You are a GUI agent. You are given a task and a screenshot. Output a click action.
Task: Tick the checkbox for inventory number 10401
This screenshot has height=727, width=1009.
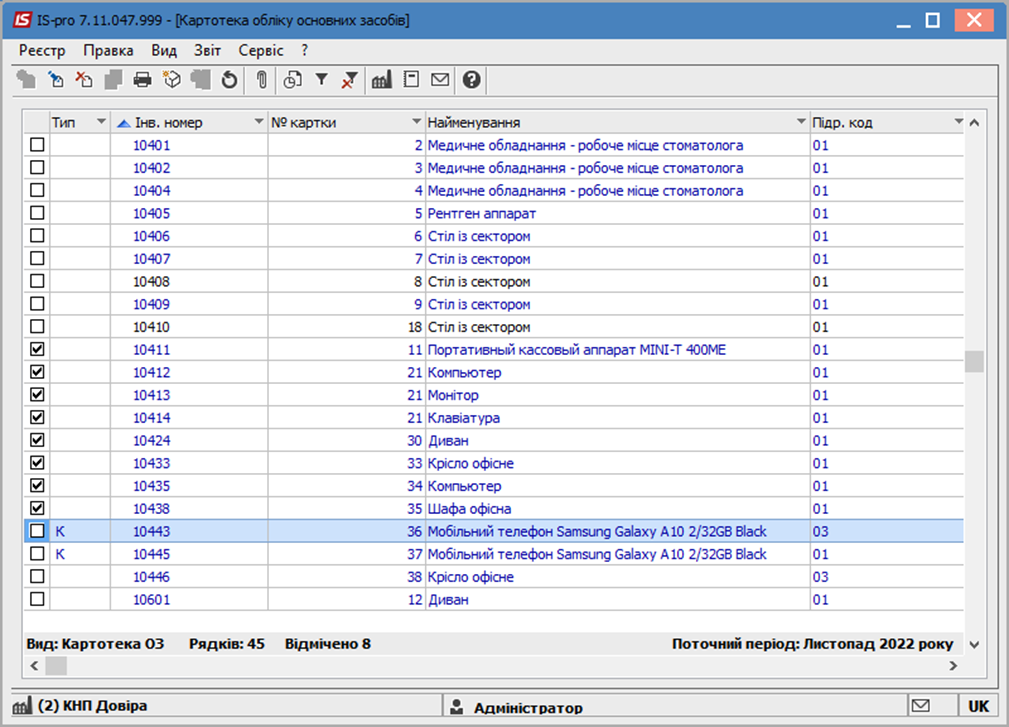37,145
